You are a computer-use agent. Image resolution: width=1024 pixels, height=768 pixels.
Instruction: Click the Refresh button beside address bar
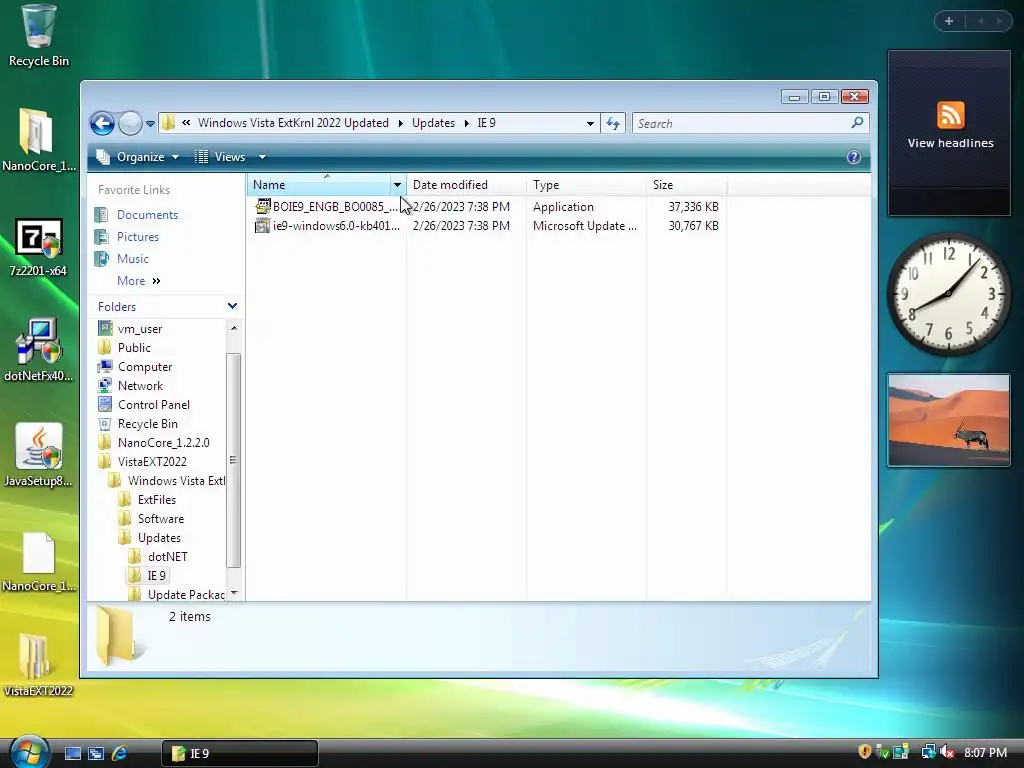click(613, 123)
